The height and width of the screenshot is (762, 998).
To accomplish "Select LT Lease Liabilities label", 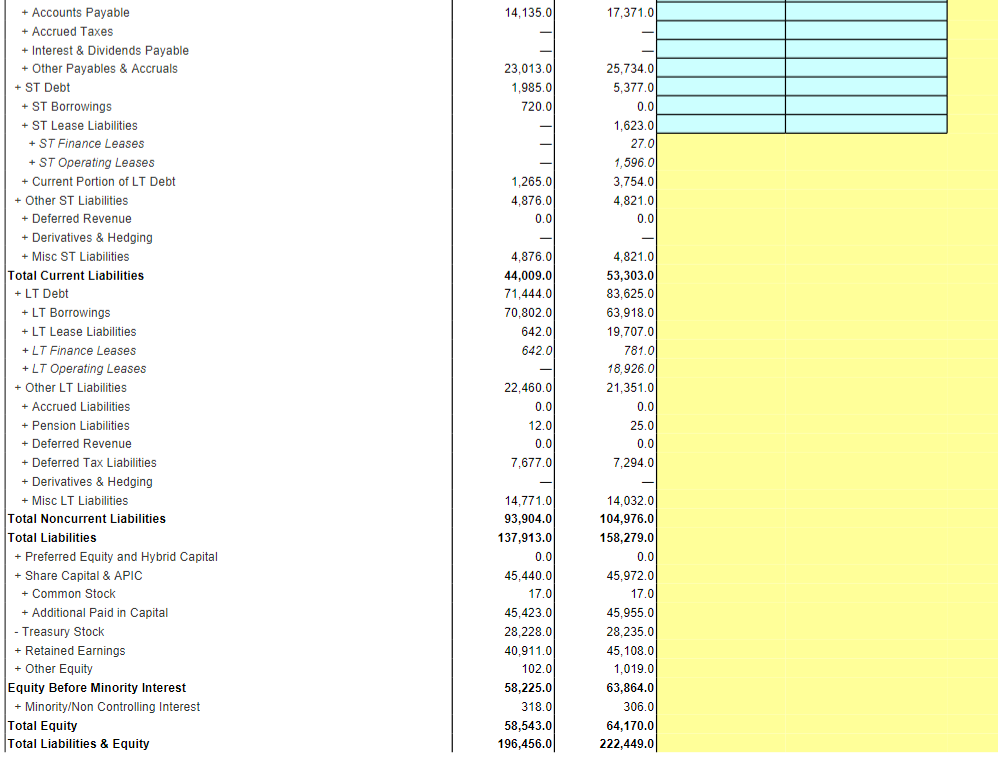I will (x=83, y=332).
